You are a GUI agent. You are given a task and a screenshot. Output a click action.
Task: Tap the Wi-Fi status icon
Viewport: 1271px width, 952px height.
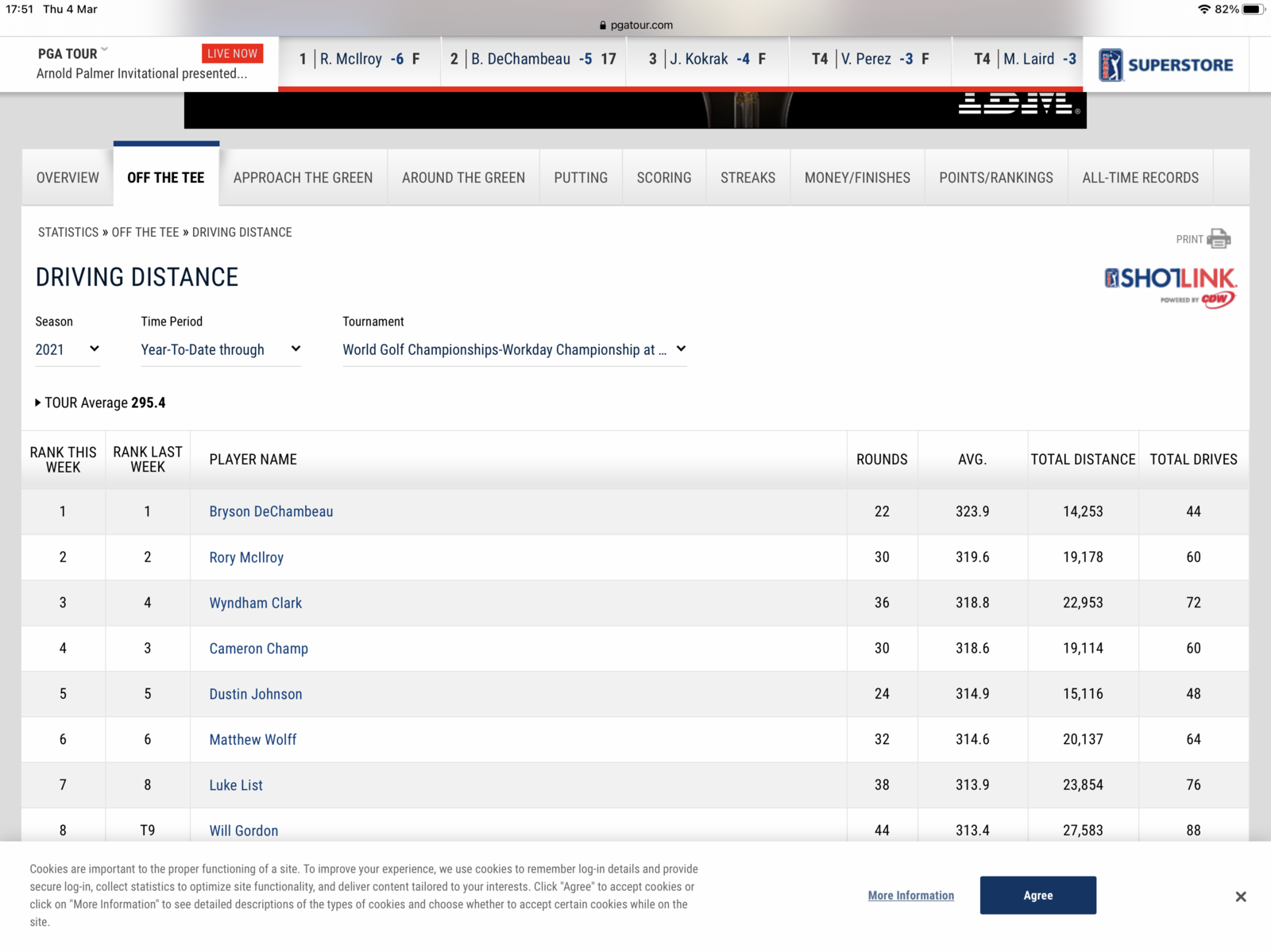pyautogui.click(x=1204, y=10)
